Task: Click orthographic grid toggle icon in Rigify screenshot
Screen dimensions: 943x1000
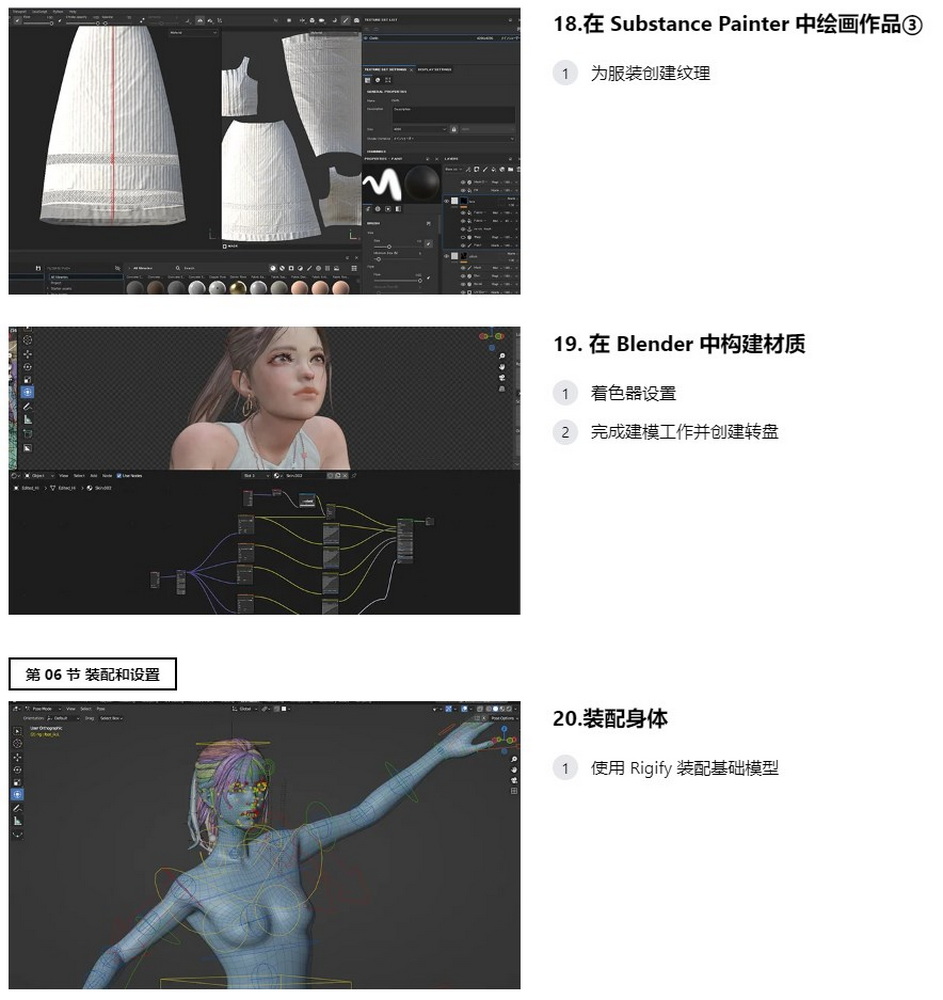Action: click(514, 791)
